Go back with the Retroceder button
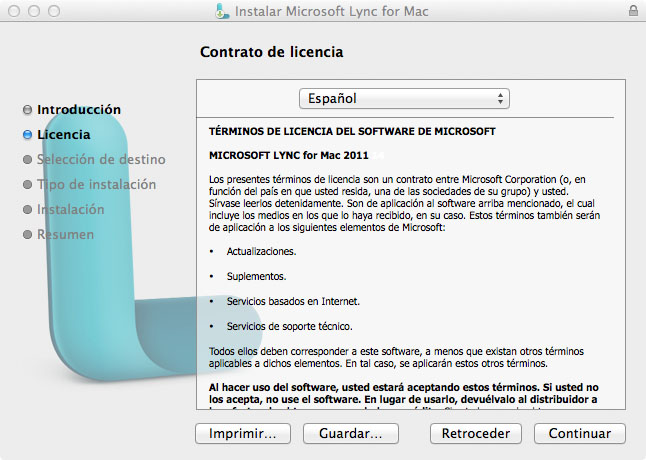646x460 pixels. (x=476, y=433)
